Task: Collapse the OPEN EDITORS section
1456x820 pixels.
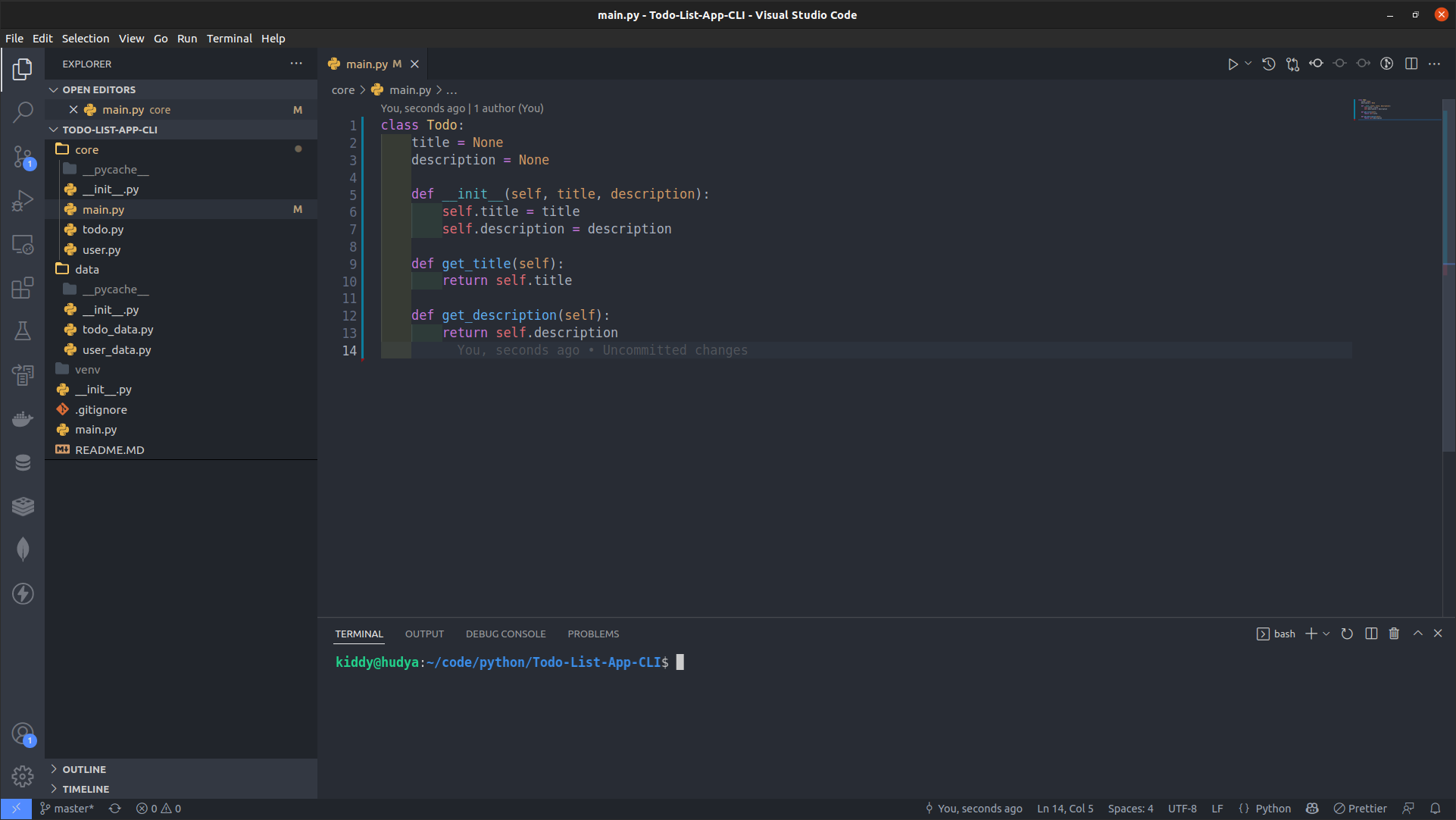Action: pos(98,89)
